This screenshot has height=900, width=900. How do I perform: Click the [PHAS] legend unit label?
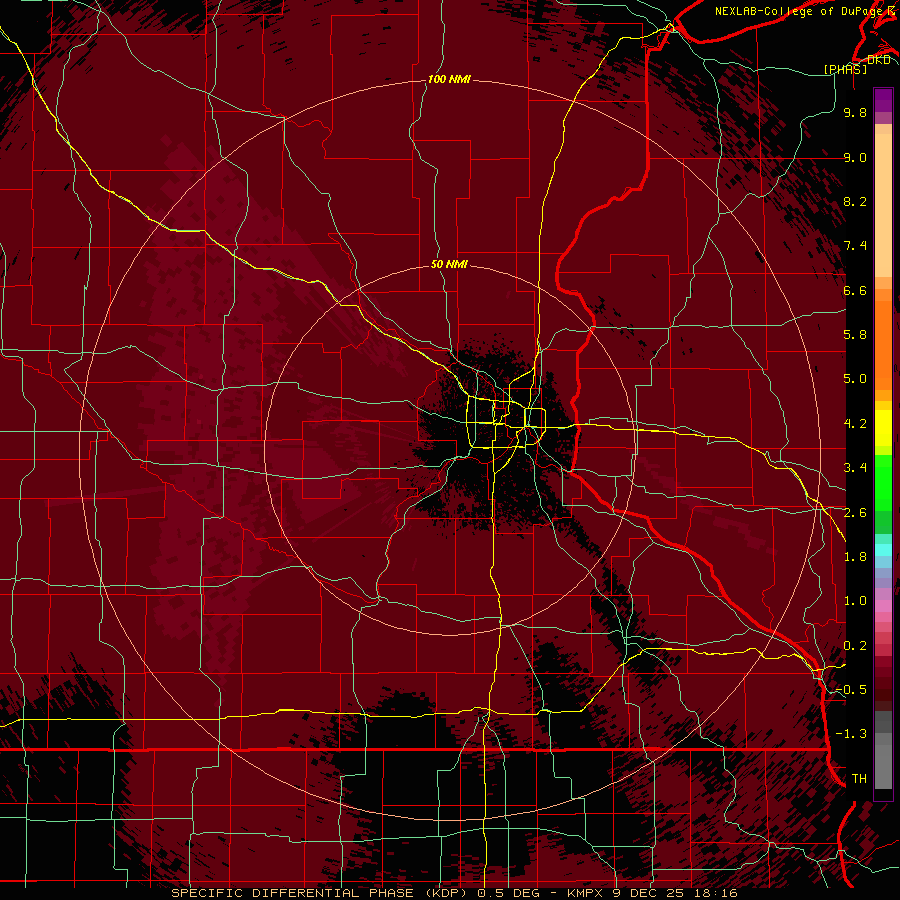[845, 69]
